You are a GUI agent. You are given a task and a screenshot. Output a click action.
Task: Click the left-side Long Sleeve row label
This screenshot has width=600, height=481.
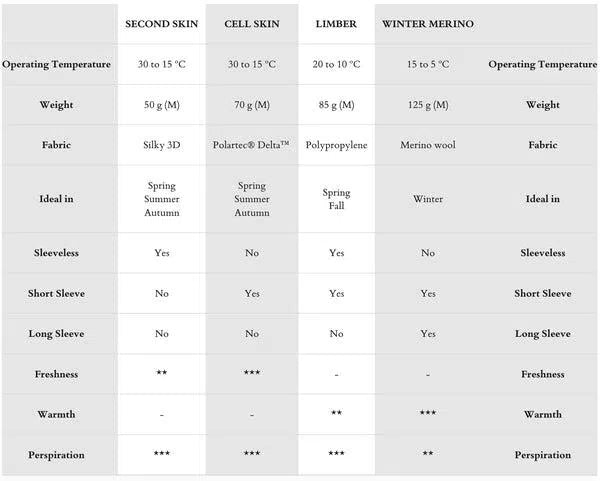[x=57, y=334]
